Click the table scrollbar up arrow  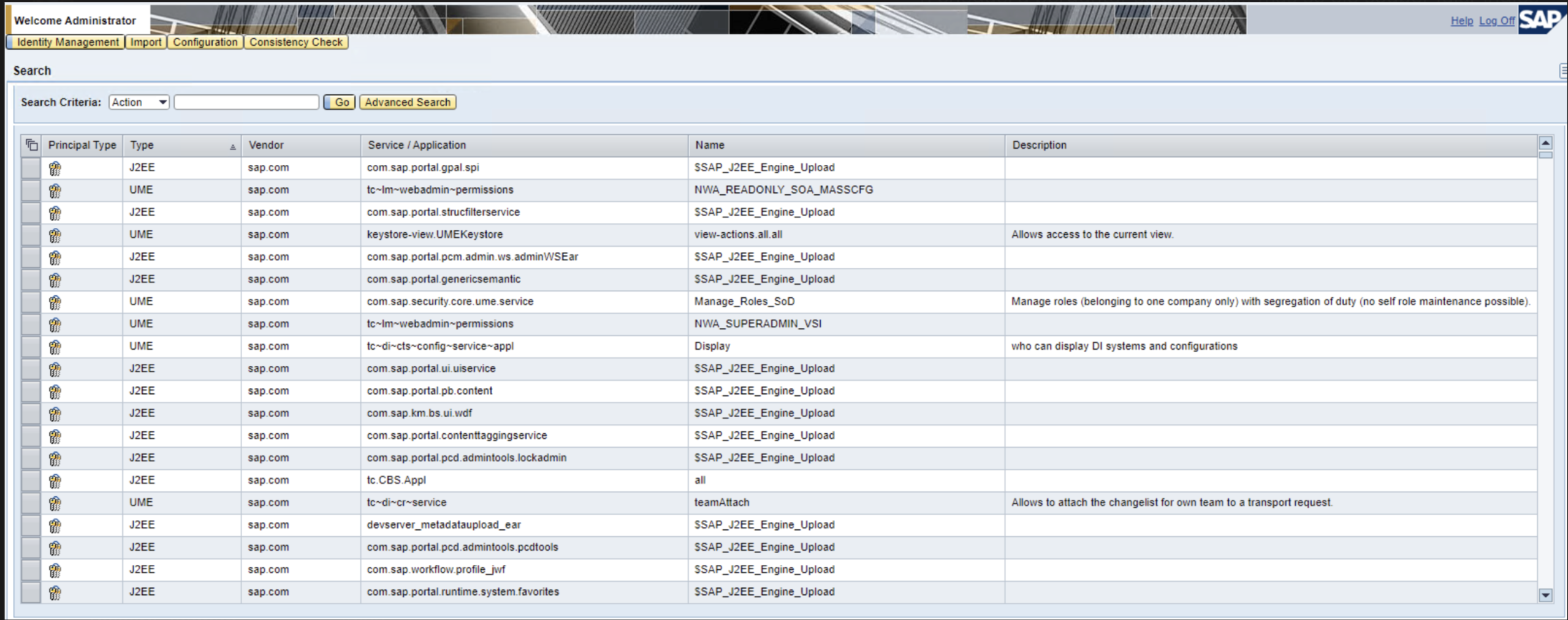point(1546,143)
